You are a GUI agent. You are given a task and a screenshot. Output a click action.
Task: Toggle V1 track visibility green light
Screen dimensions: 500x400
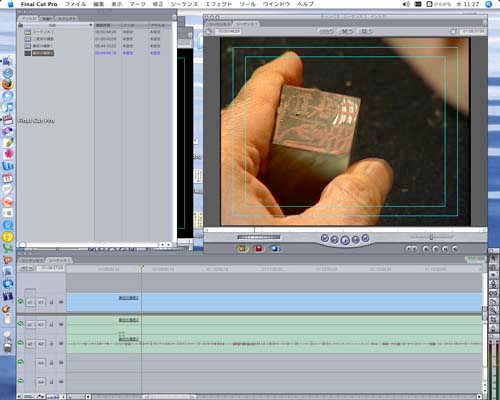(x=21, y=301)
